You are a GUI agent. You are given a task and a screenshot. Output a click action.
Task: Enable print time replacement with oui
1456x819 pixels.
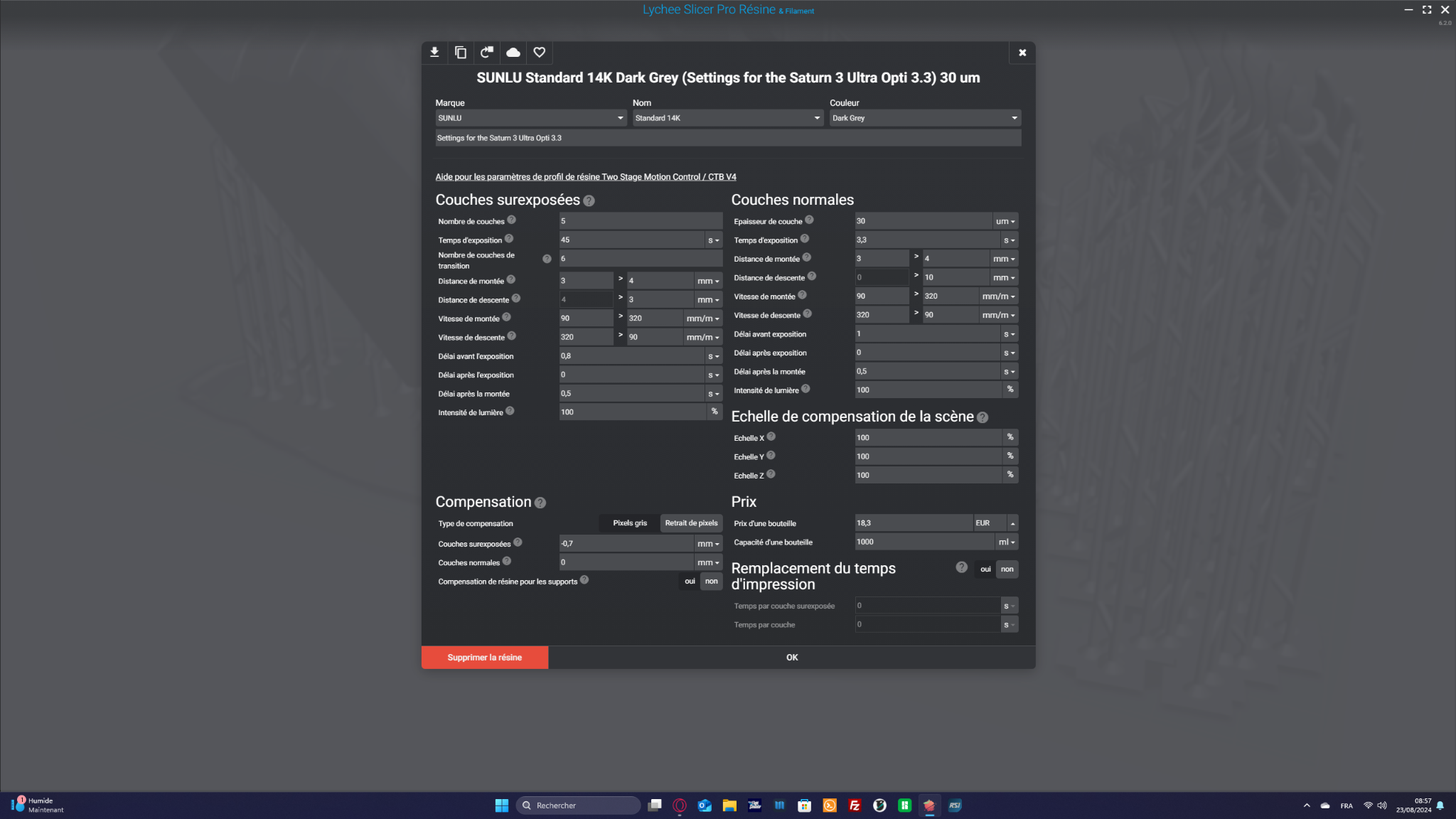pos(985,569)
